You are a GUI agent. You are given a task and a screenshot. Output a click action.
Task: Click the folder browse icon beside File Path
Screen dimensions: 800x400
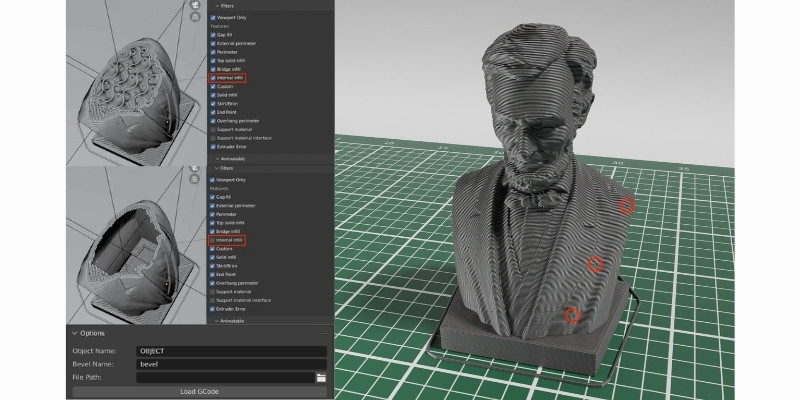pos(321,378)
